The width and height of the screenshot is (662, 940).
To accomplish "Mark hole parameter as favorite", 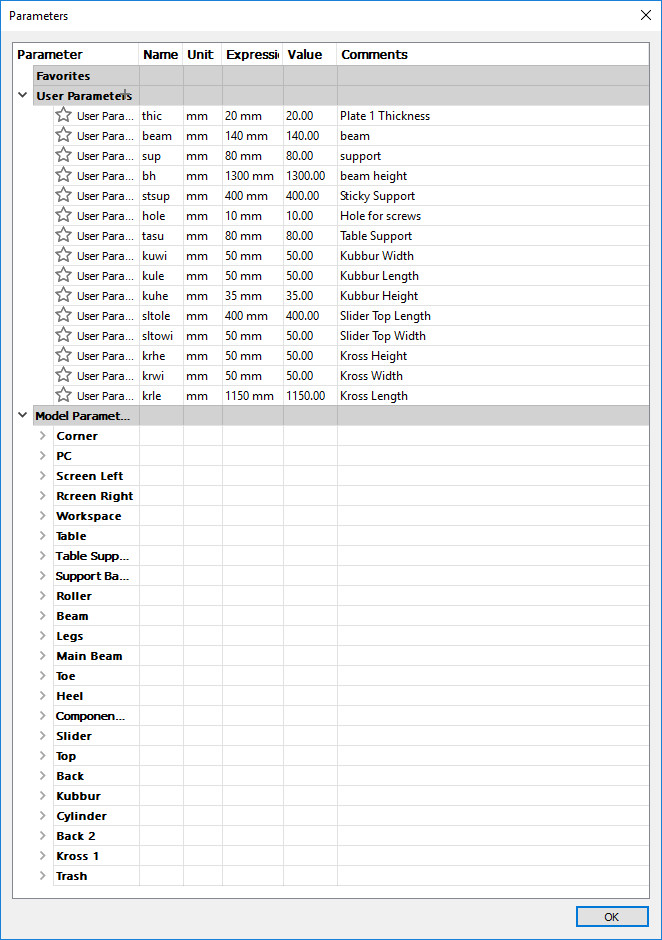I will click(63, 215).
